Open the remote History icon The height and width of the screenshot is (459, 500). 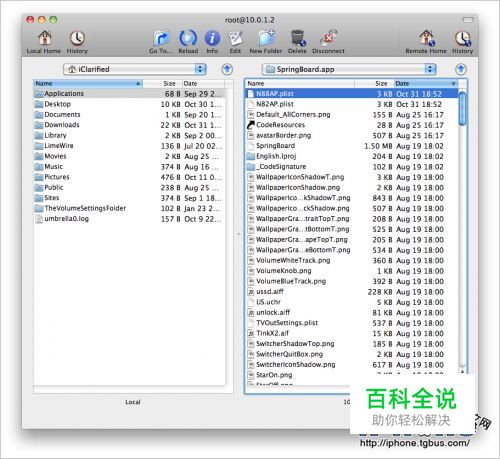pyautogui.click(x=463, y=42)
